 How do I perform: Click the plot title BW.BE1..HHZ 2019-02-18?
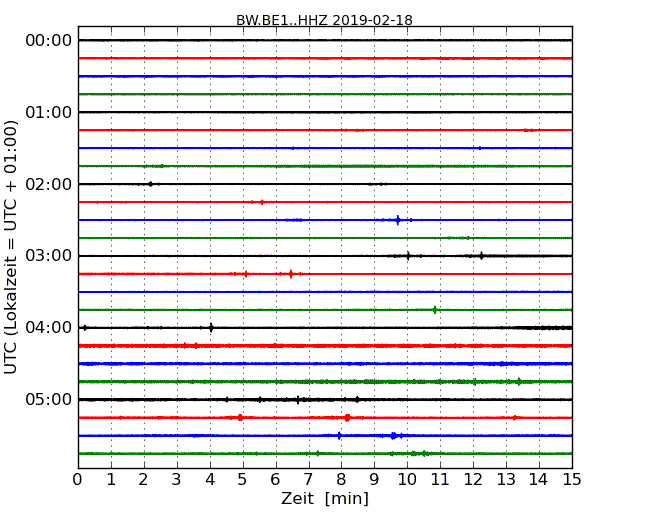click(x=324, y=20)
